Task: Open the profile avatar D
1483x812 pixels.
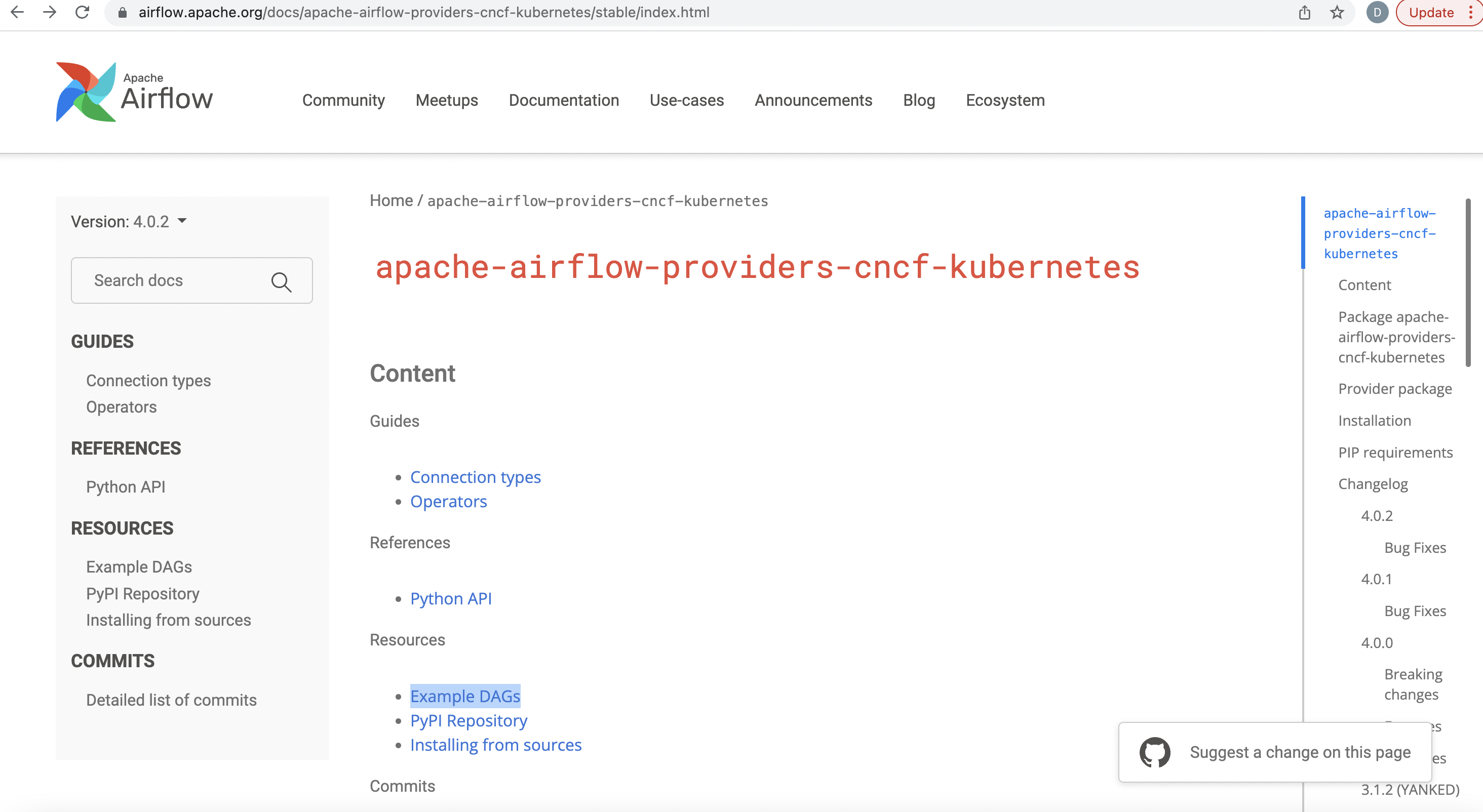Action: tap(1378, 13)
